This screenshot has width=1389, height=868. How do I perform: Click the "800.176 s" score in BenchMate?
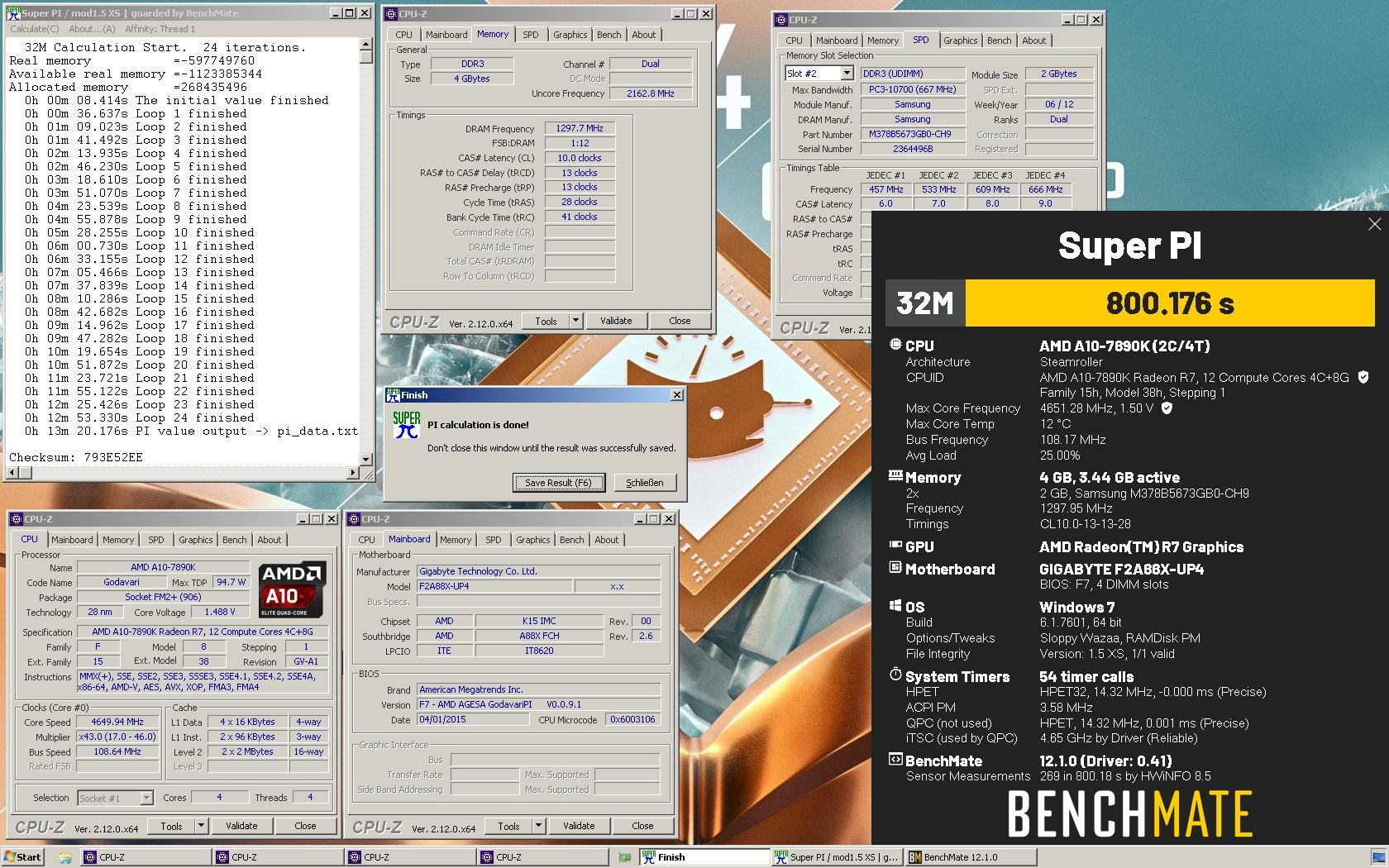(x=1170, y=303)
